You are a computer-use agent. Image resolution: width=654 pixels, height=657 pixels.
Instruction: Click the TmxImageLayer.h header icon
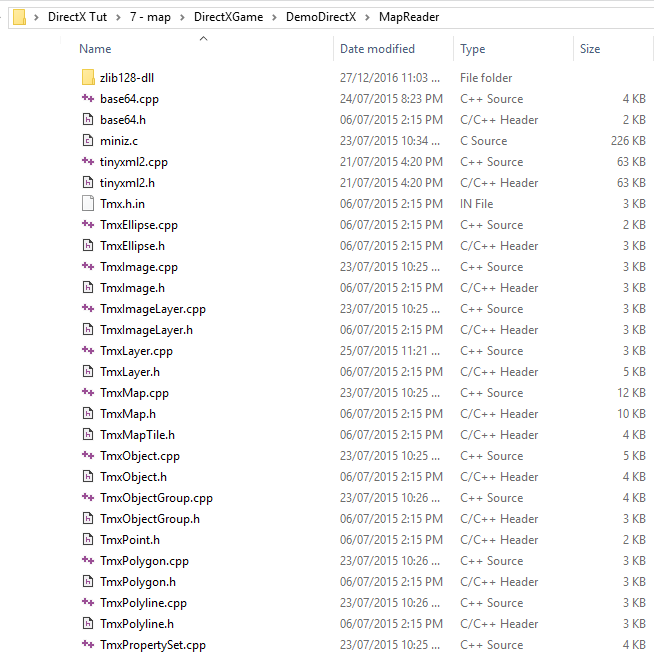(x=88, y=330)
